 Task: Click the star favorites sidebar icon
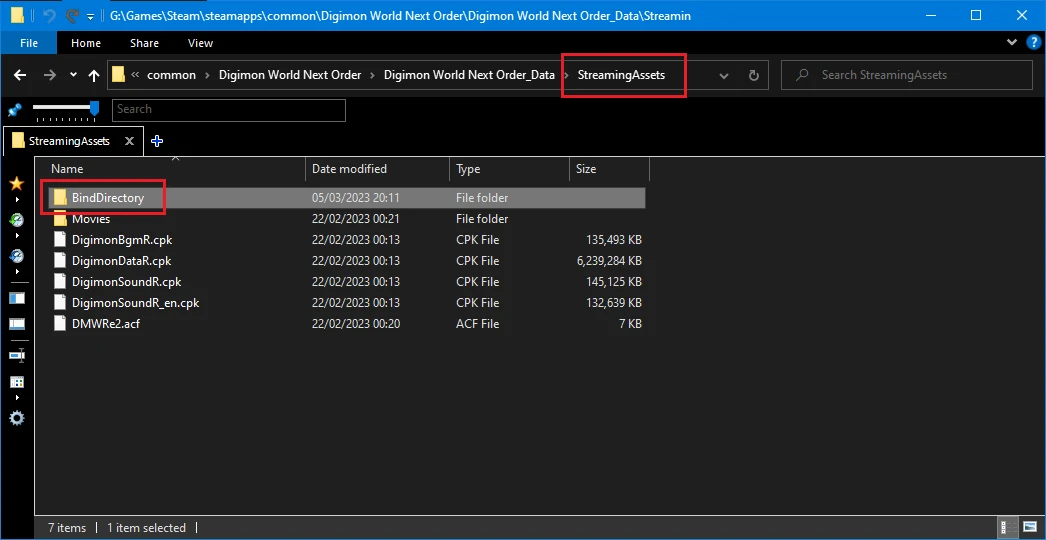pos(17,184)
